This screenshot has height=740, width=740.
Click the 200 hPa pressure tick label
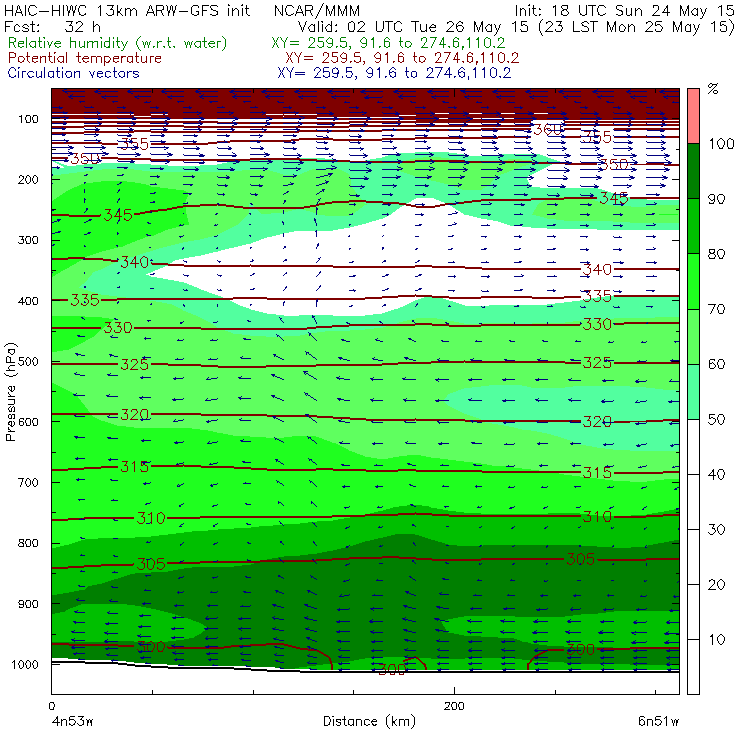coord(28,179)
